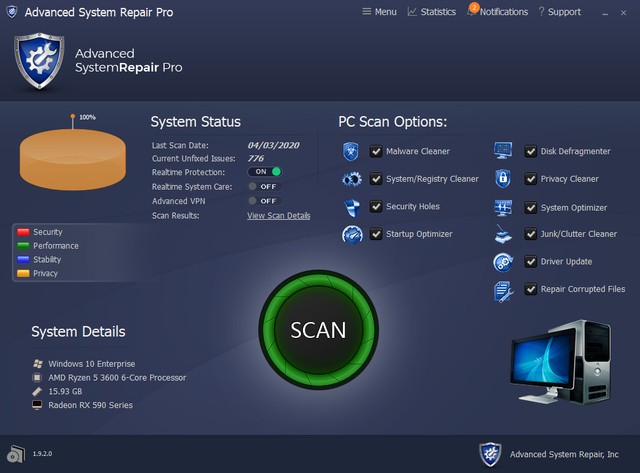640x473 pixels.
Task: Click the Driver Update icon
Action: (x=503, y=262)
